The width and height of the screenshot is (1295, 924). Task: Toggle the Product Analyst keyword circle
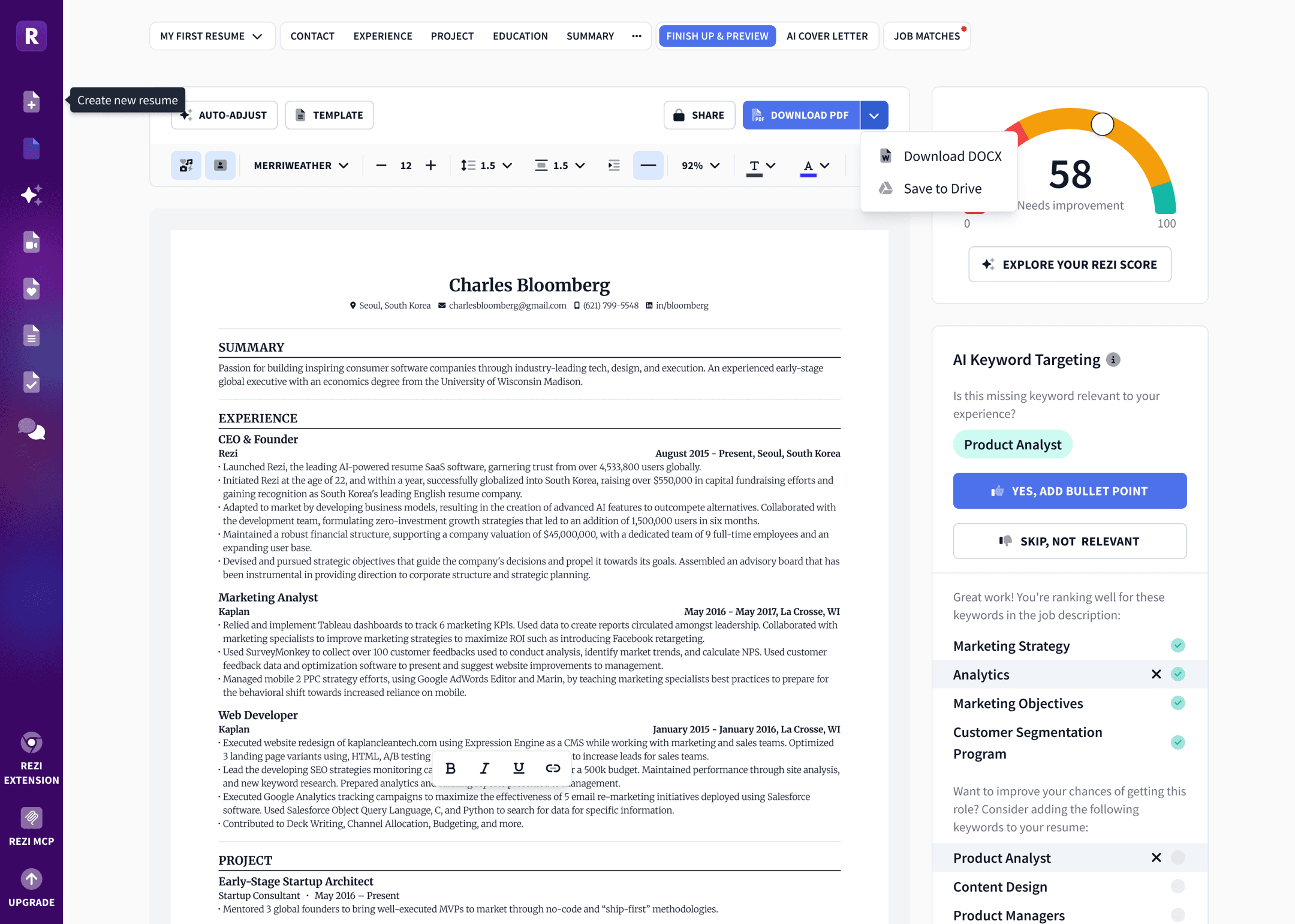coord(1177,857)
